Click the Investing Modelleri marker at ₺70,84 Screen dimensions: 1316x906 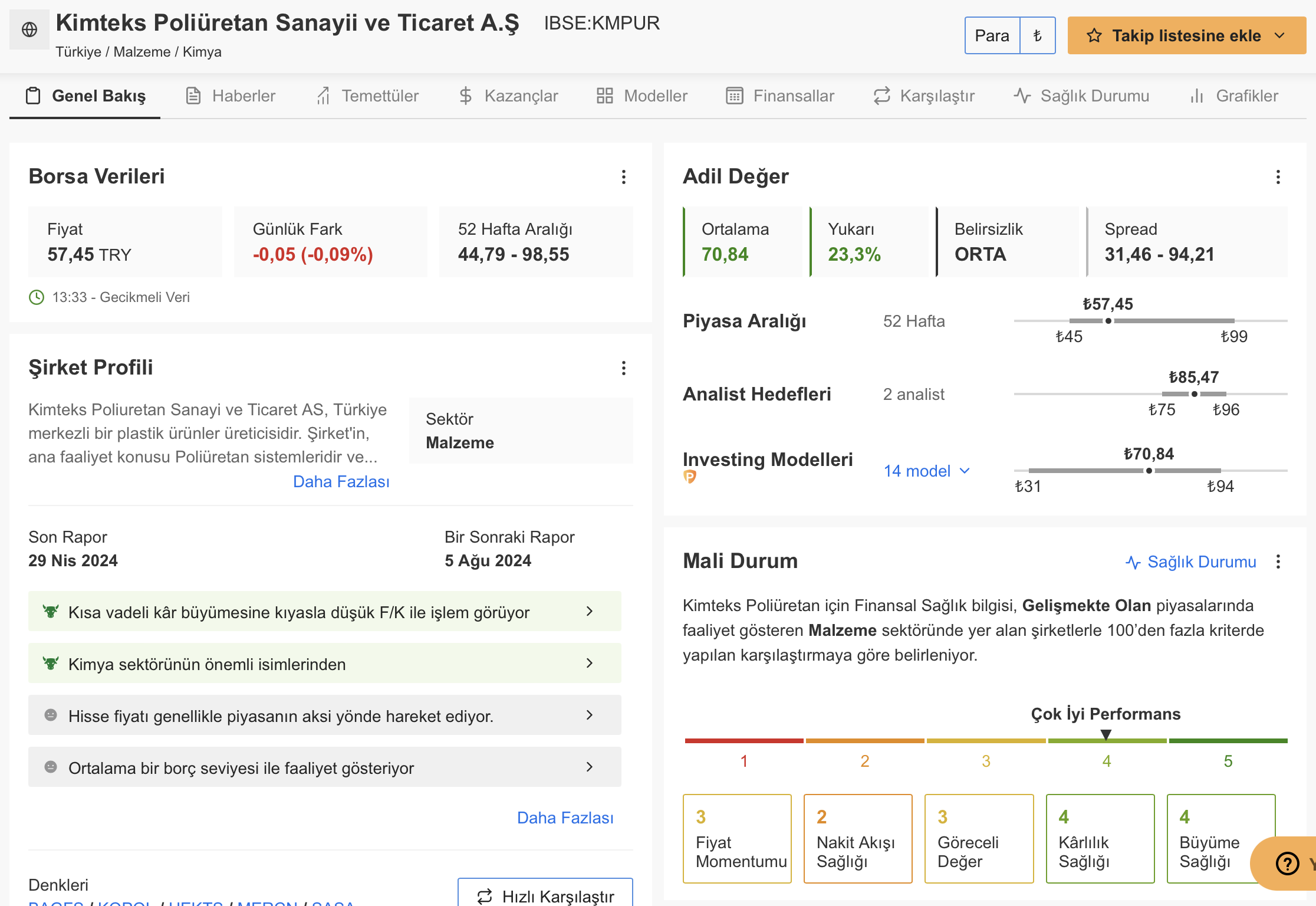(x=1149, y=471)
